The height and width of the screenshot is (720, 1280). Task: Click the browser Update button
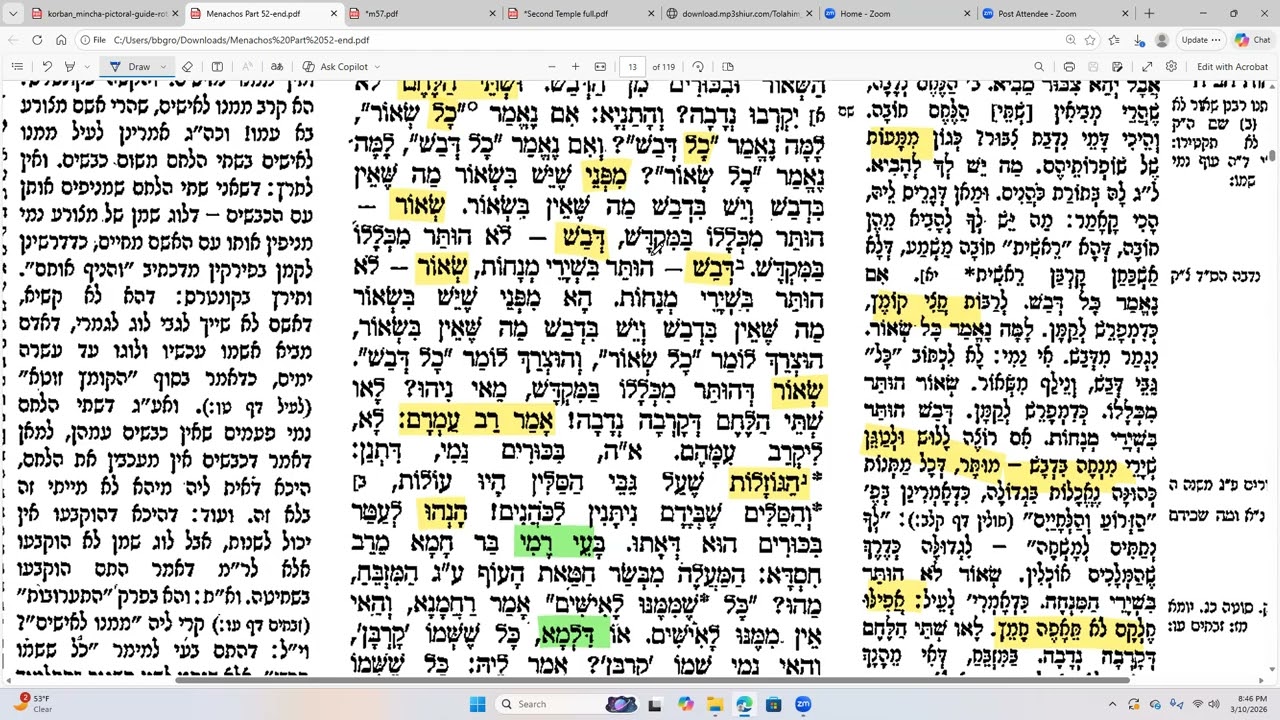pyautogui.click(x=1199, y=40)
